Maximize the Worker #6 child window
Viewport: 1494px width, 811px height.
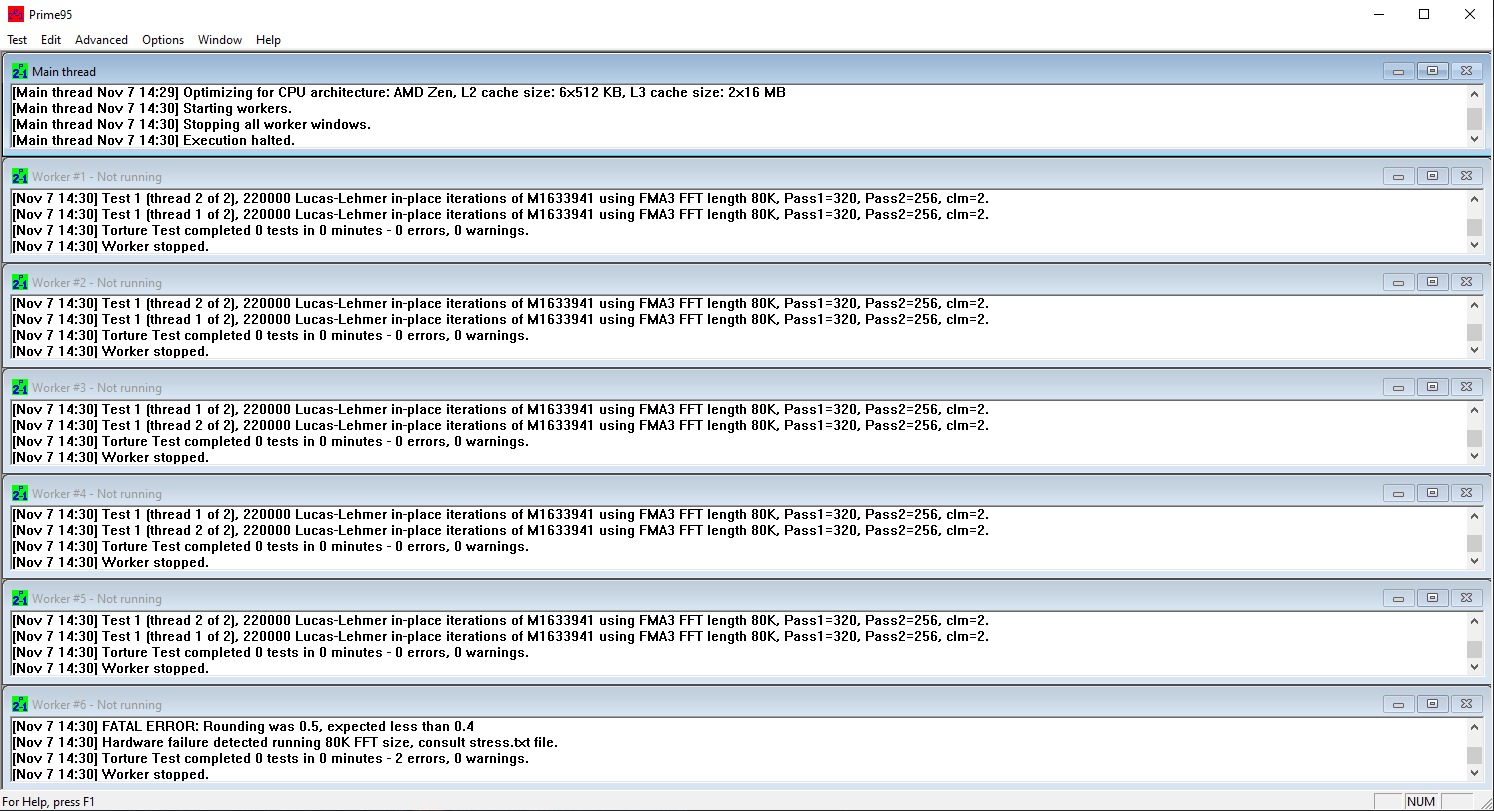pyautogui.click(x=1432, y=704)
